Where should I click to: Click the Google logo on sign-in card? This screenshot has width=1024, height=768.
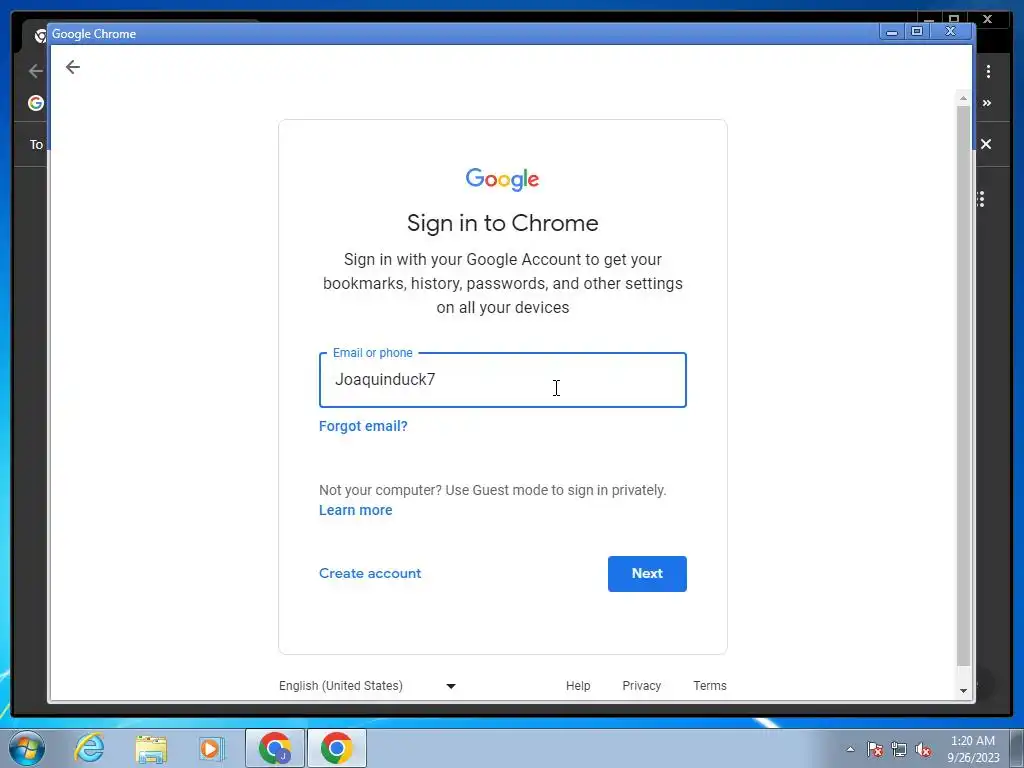(x=502, y=180)
